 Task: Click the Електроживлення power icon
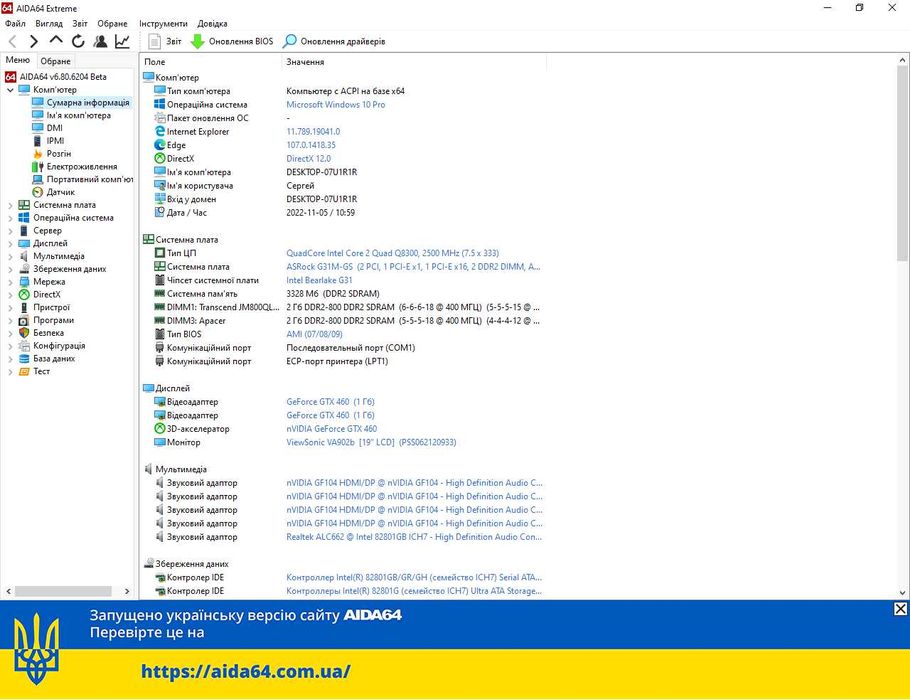coord(38,167)
